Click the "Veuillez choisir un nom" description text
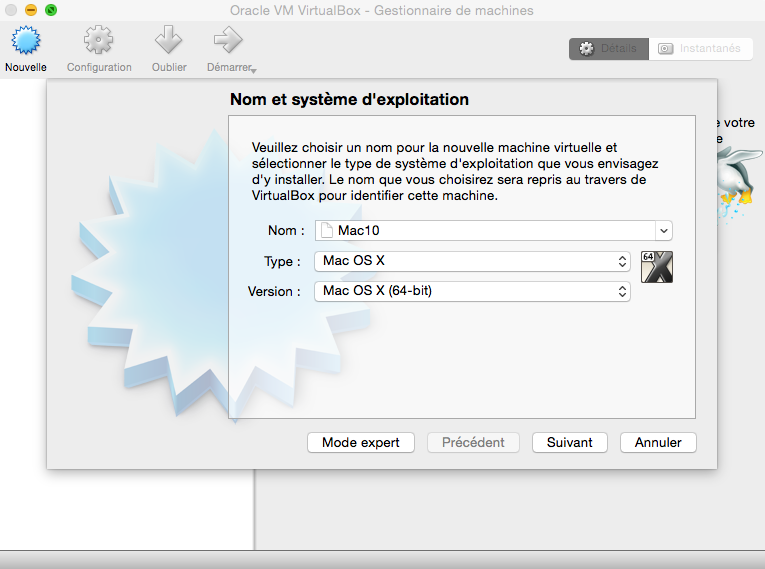 point(455,171)
